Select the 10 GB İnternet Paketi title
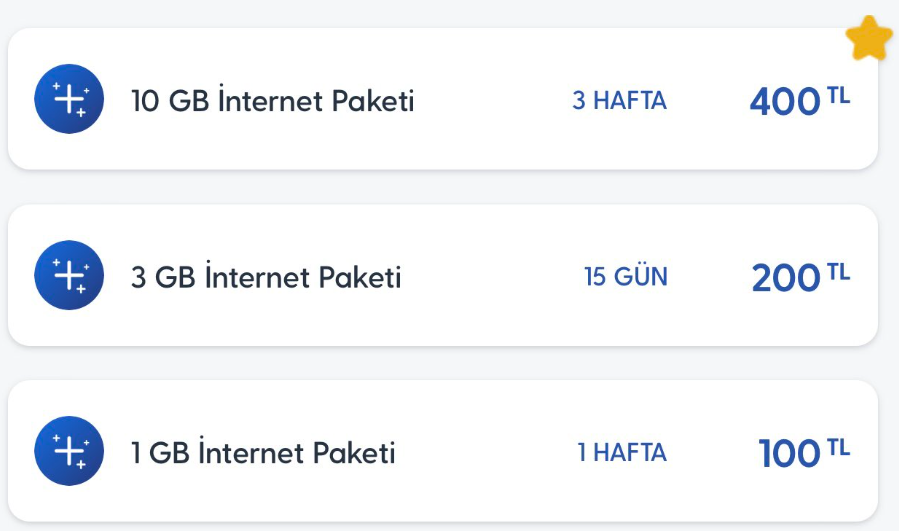 click(272, 100)
